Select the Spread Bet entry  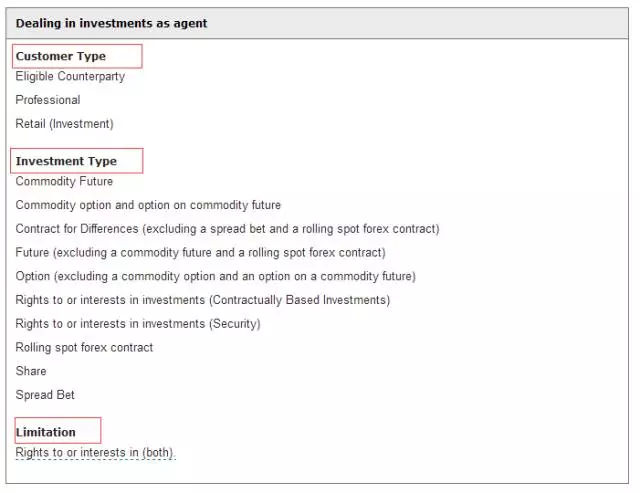45,395
